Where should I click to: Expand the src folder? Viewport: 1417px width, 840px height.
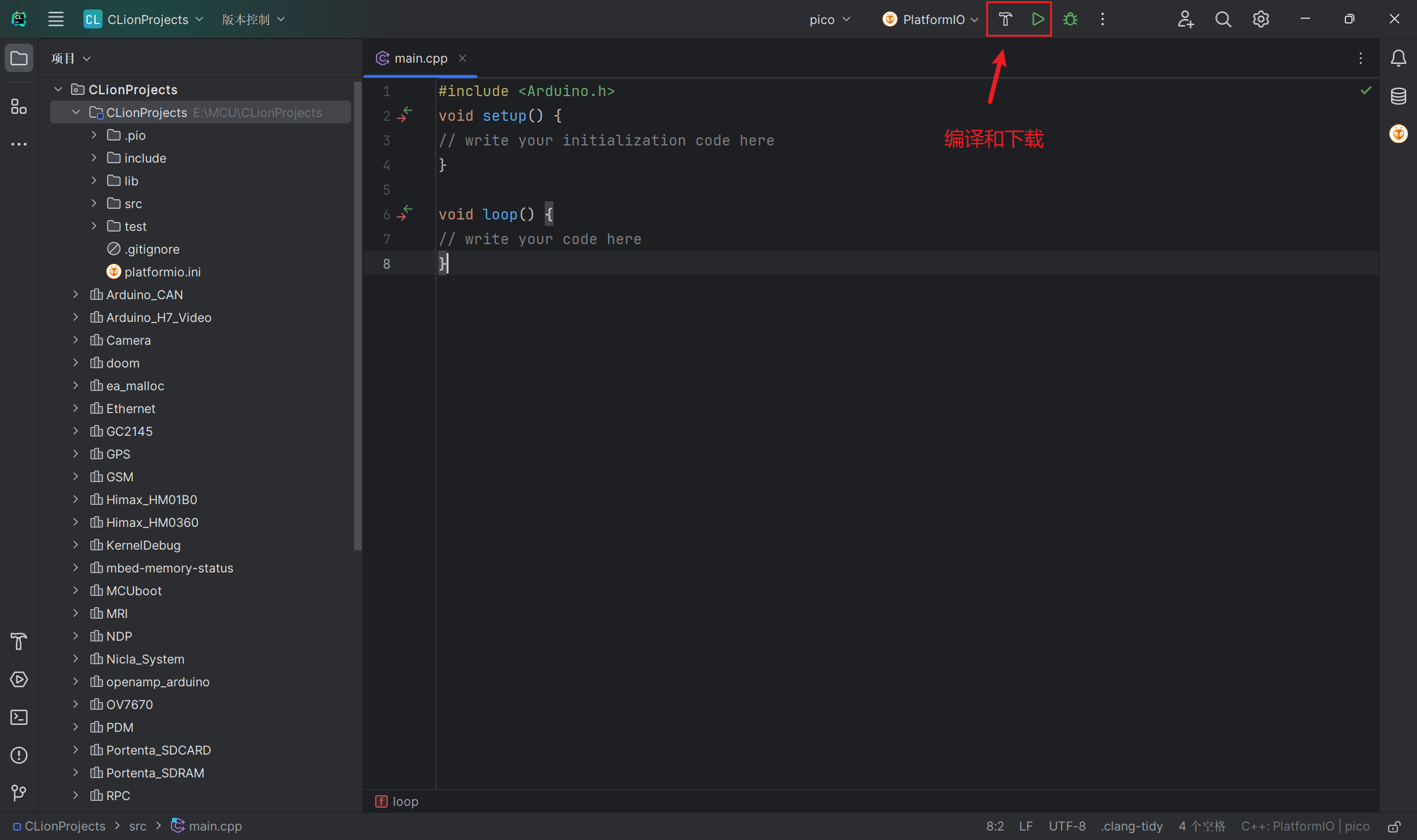click(94, 203)
